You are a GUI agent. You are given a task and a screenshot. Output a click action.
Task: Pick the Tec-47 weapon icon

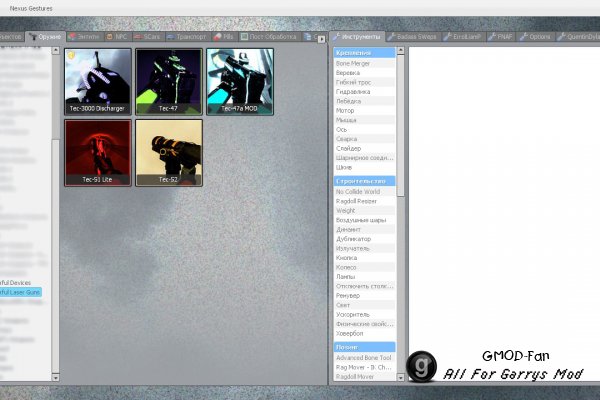point(169,82)
